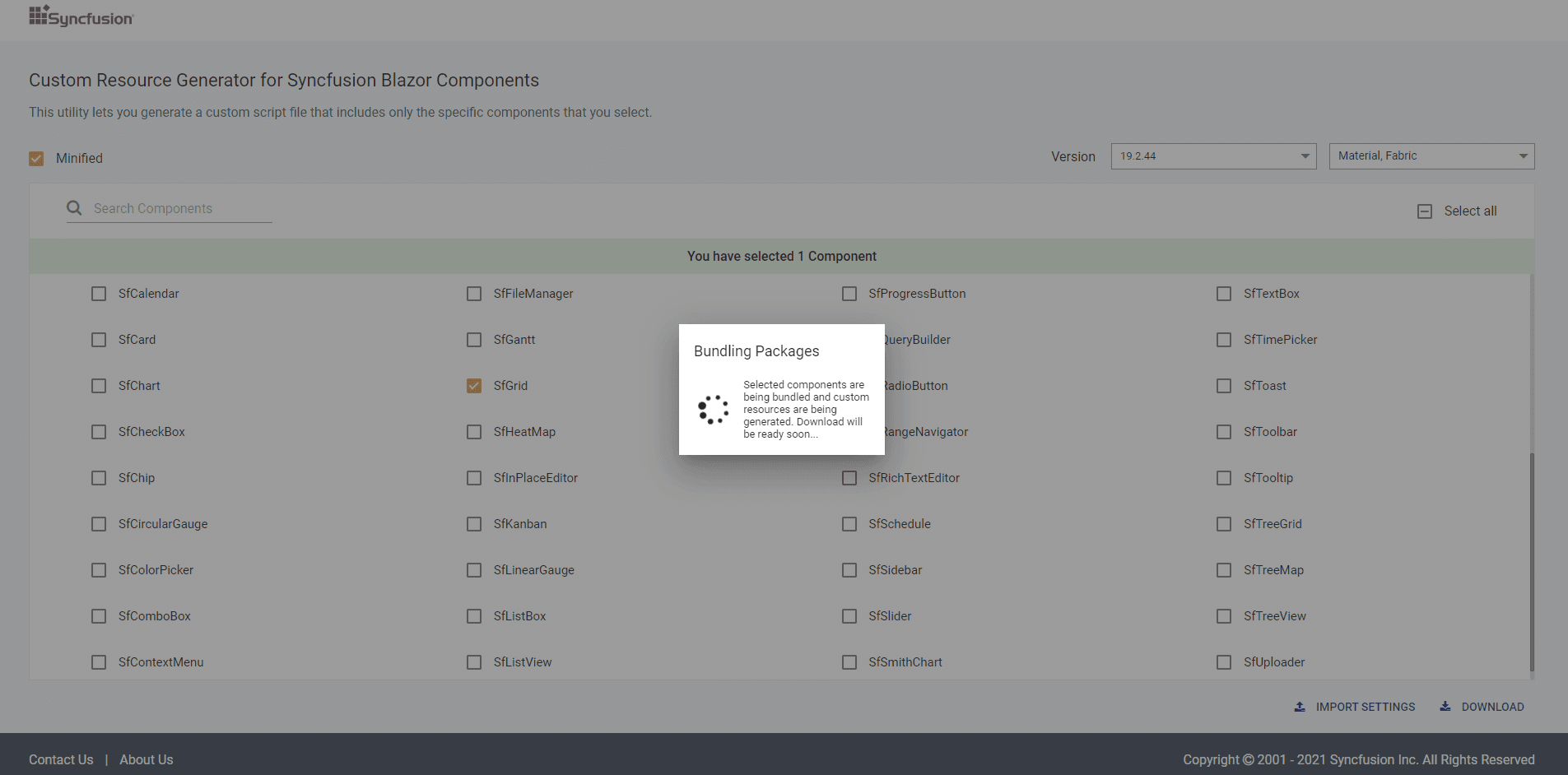
Task: Click the SfListView label
Action: pos(523,662)
